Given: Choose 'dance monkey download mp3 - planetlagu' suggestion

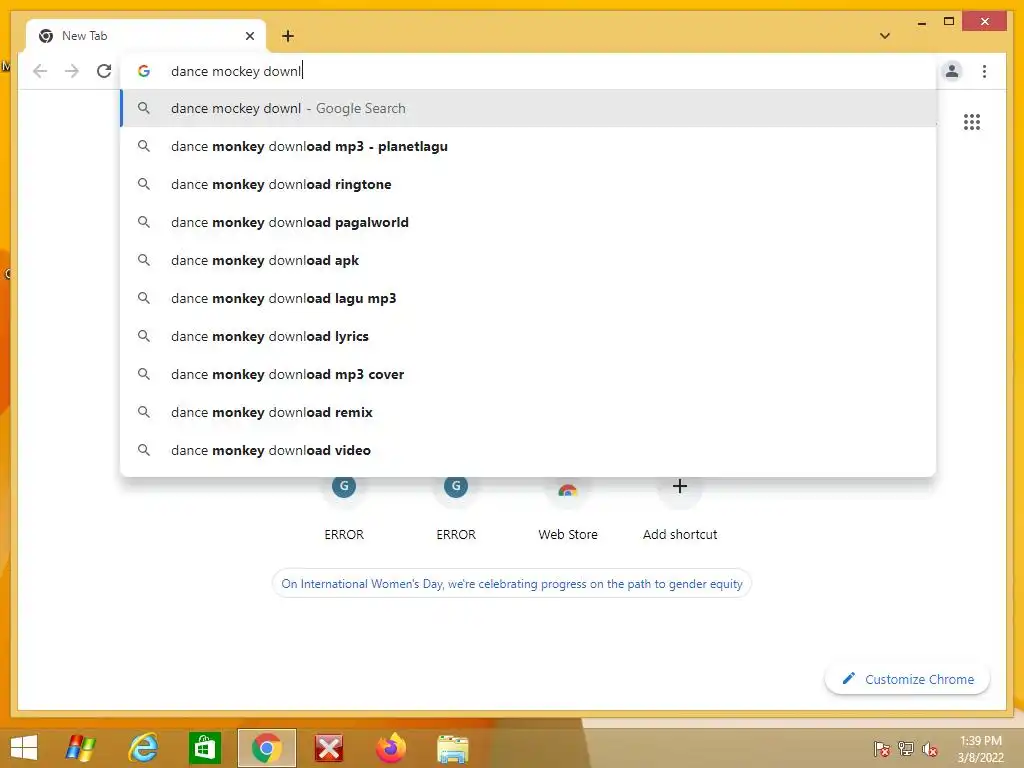Looking at the screenshot, I should click(528, 146).
